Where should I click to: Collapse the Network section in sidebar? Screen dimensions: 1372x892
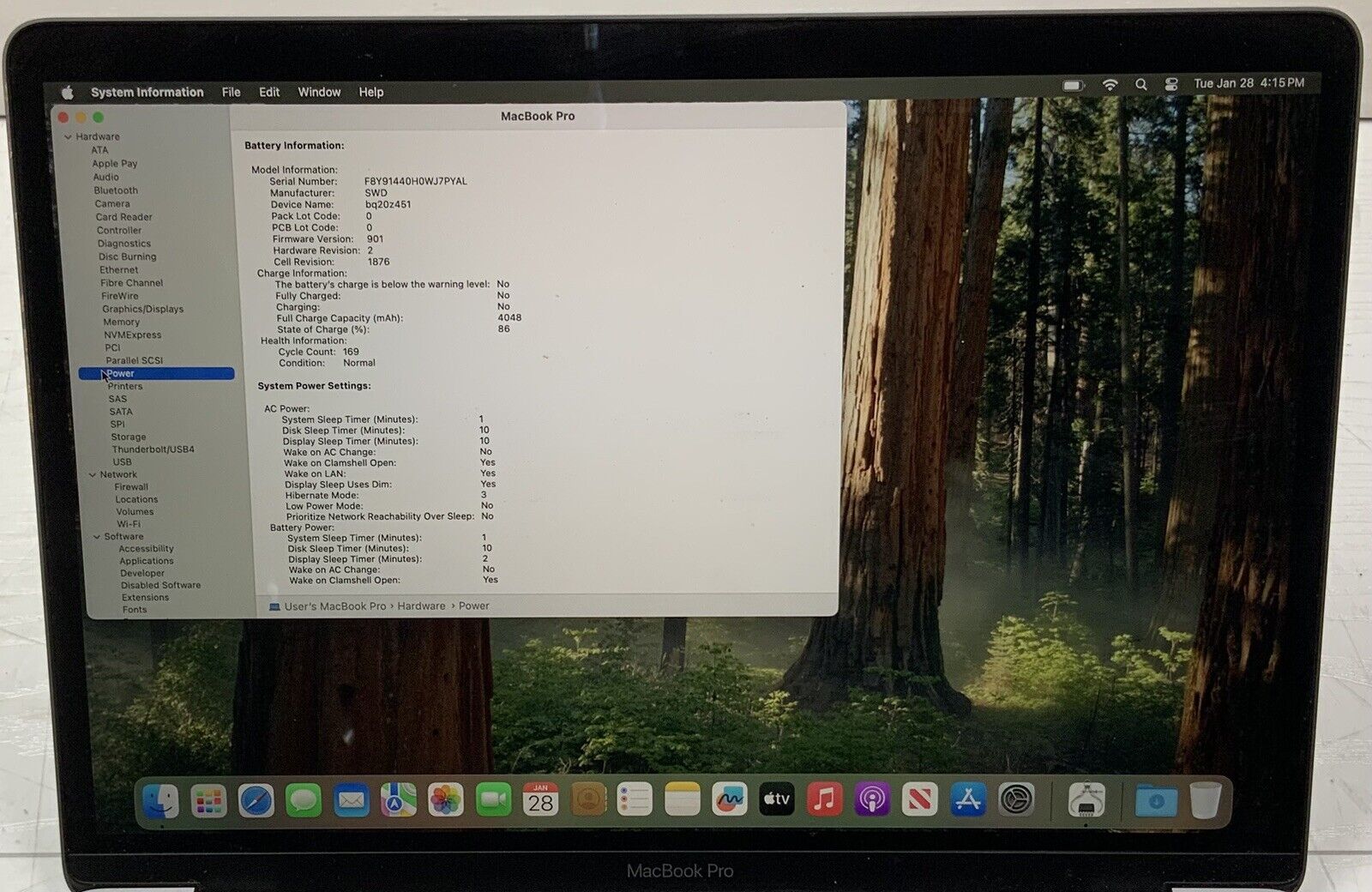[x=93, y=474]
